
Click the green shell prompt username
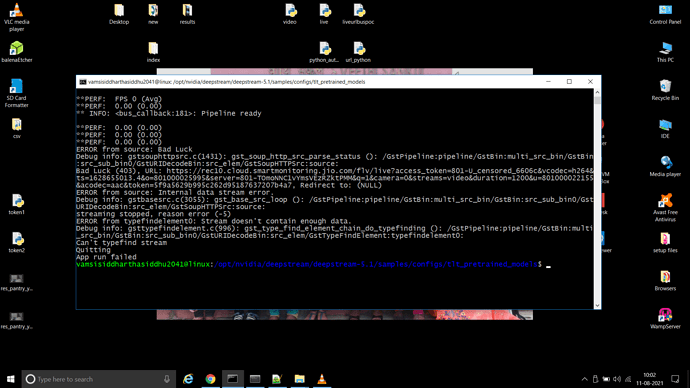tap(143, 264)
